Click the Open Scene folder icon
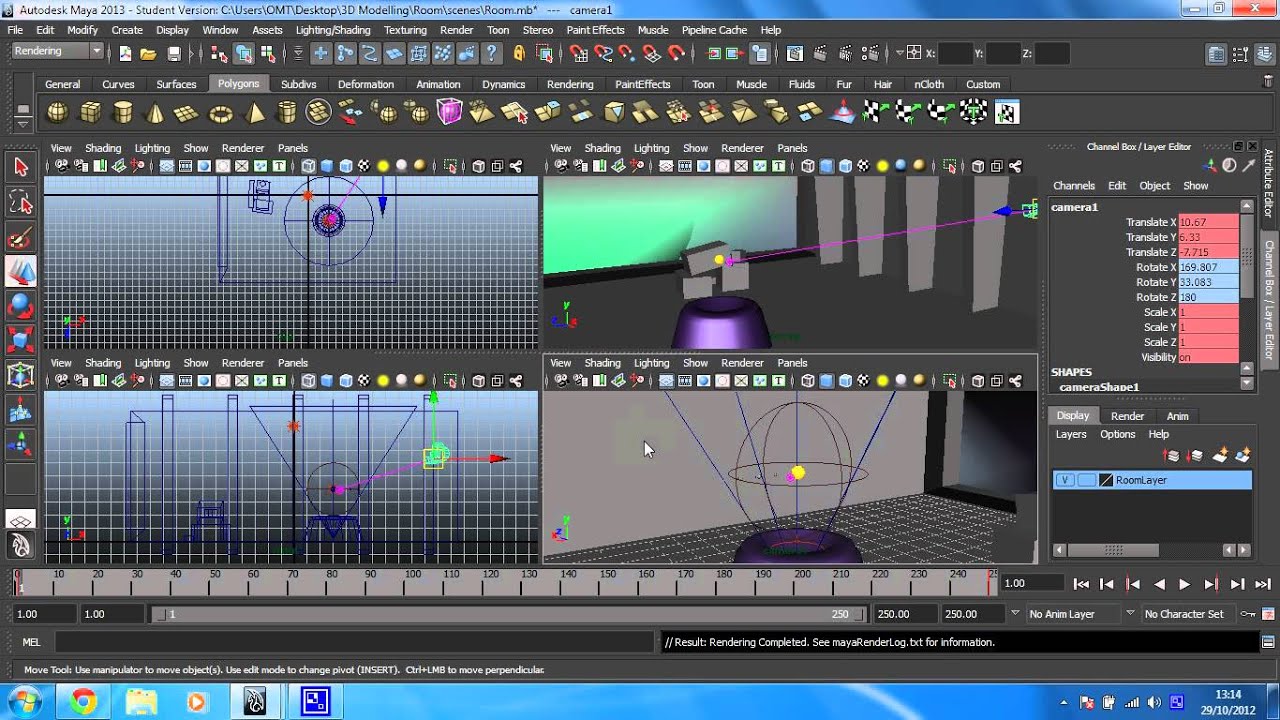 (x=148, y=53)
